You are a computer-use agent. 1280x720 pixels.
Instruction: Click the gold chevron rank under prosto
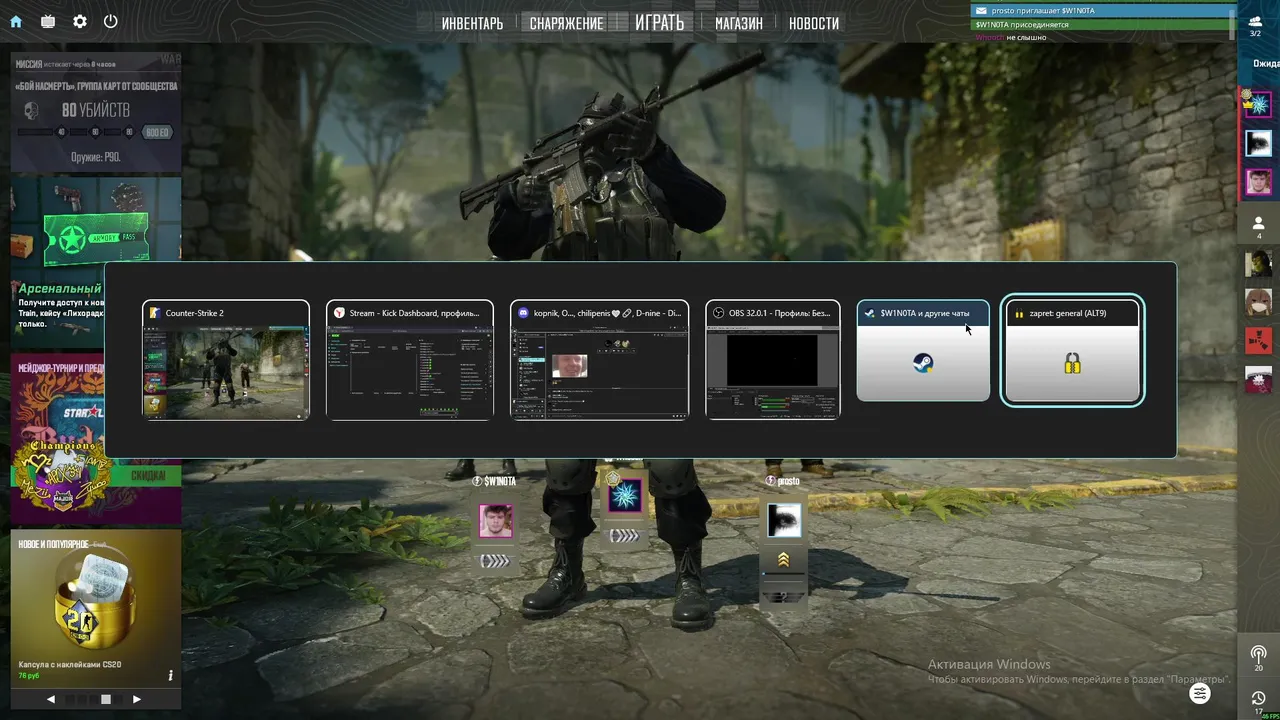click(783, 560)
